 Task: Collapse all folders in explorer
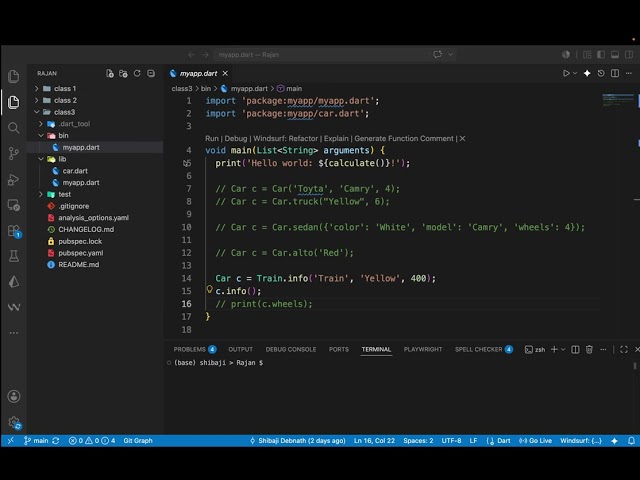(x=151, y=73)
